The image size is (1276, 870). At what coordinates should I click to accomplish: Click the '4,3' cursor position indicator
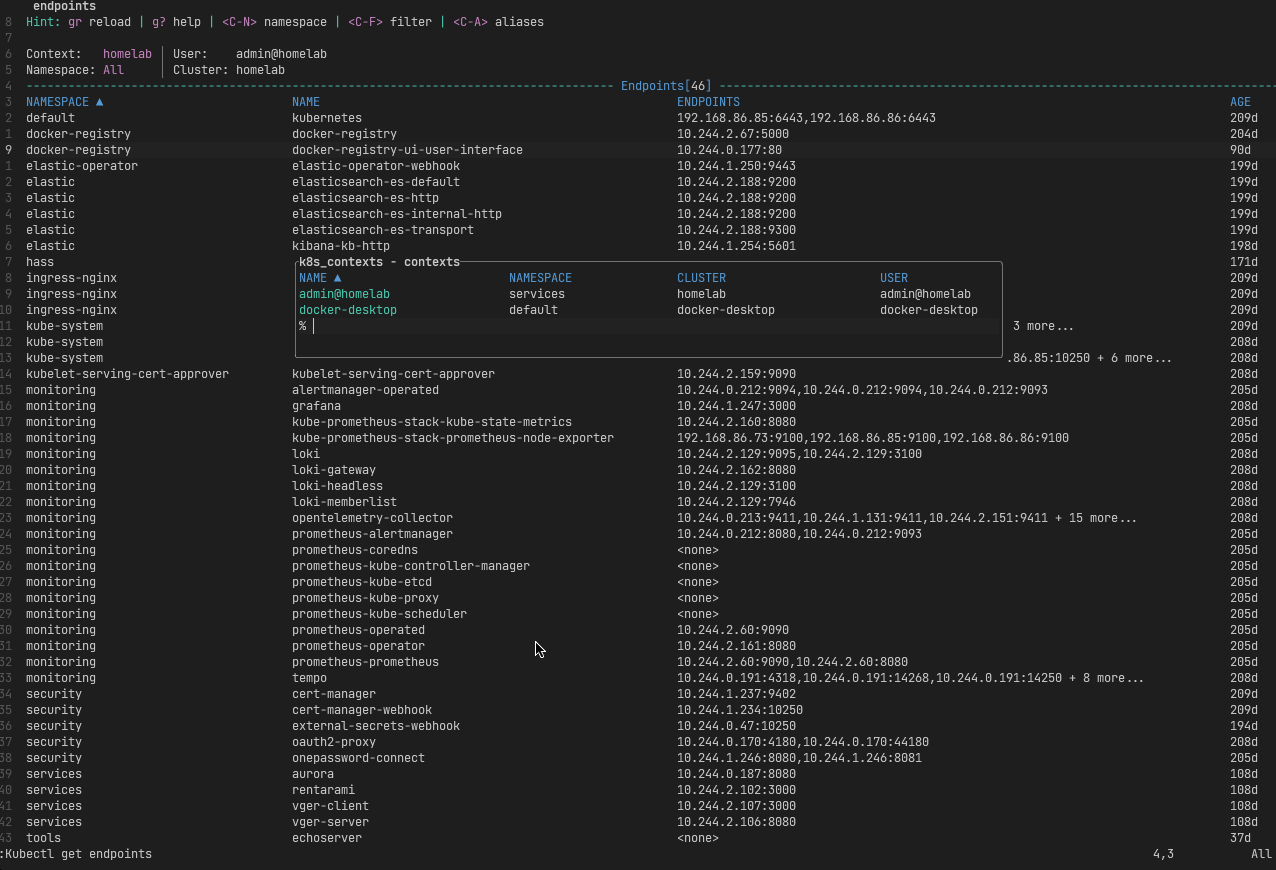[1163, 854]
